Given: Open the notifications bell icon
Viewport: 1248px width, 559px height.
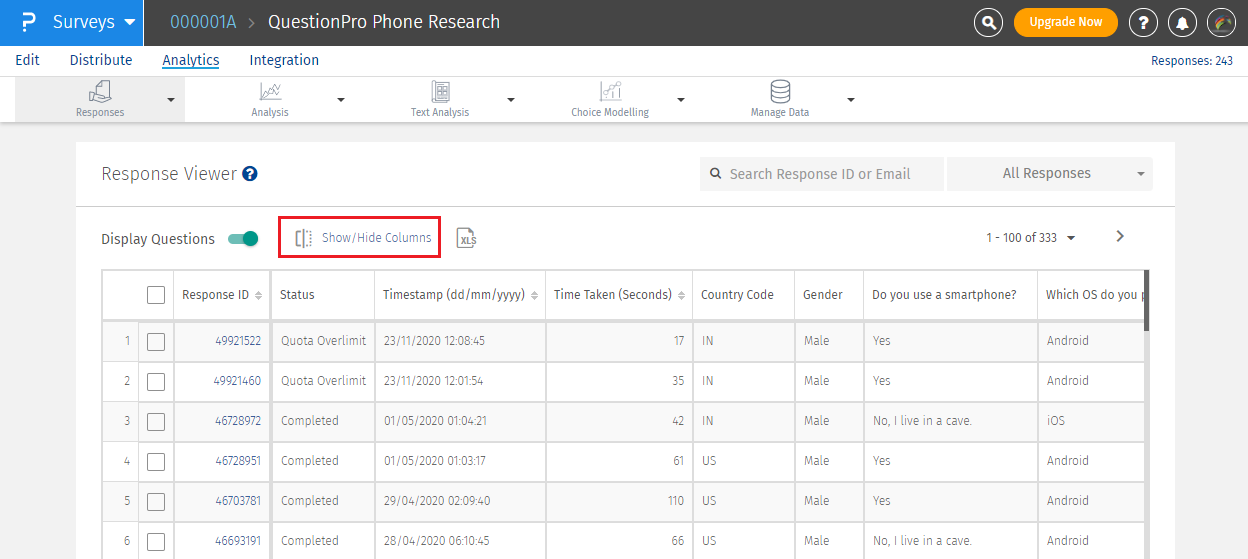Looking at the screenshot, I should coord(1183,22).
